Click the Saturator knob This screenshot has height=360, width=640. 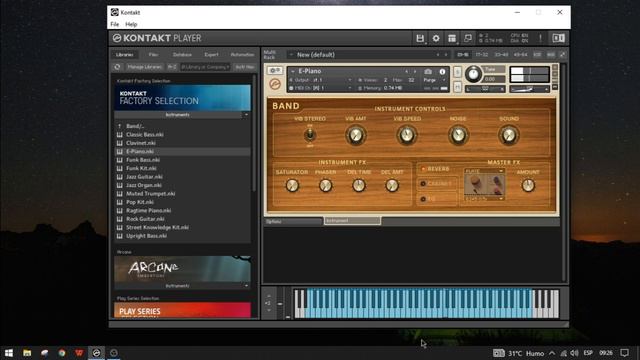click(x=292, y=185)
